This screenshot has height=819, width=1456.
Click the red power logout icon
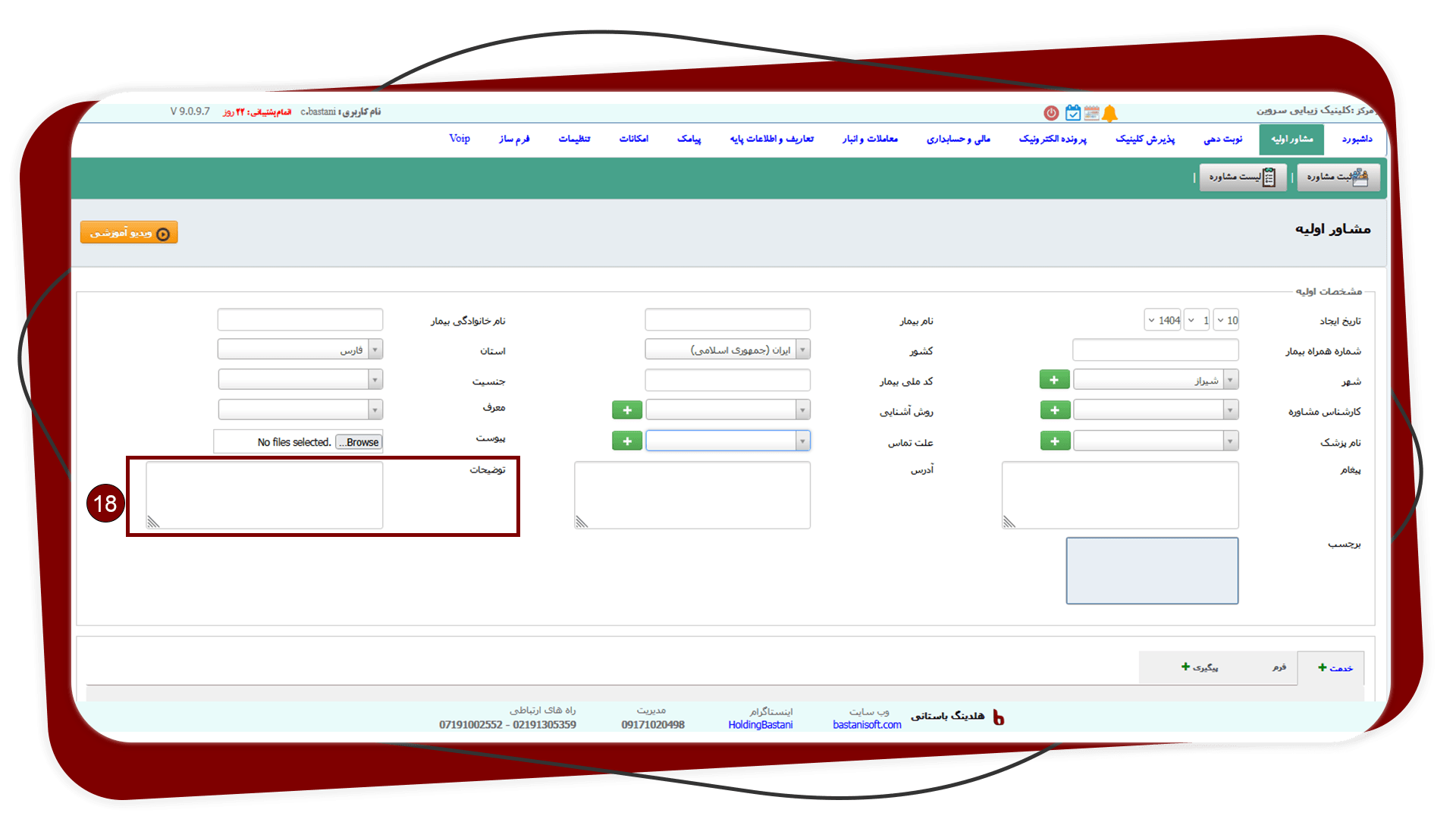point(1051,113)
